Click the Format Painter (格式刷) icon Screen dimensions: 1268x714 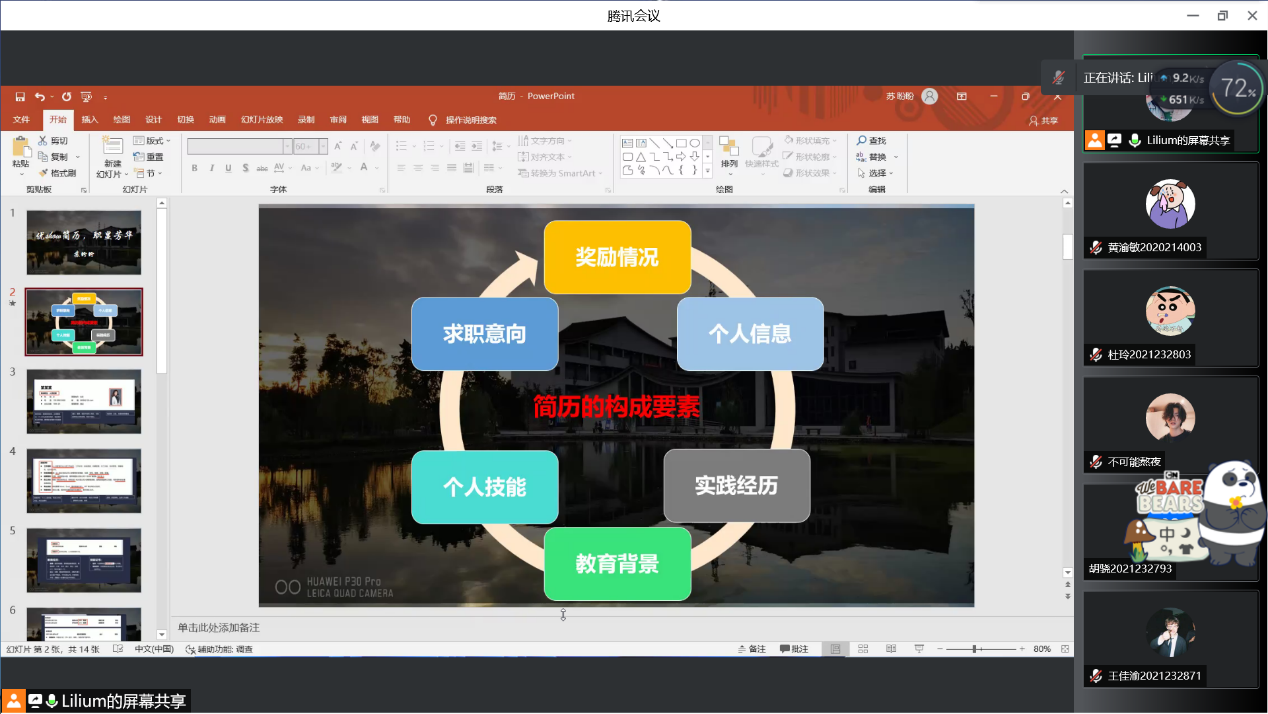point(44,173)
